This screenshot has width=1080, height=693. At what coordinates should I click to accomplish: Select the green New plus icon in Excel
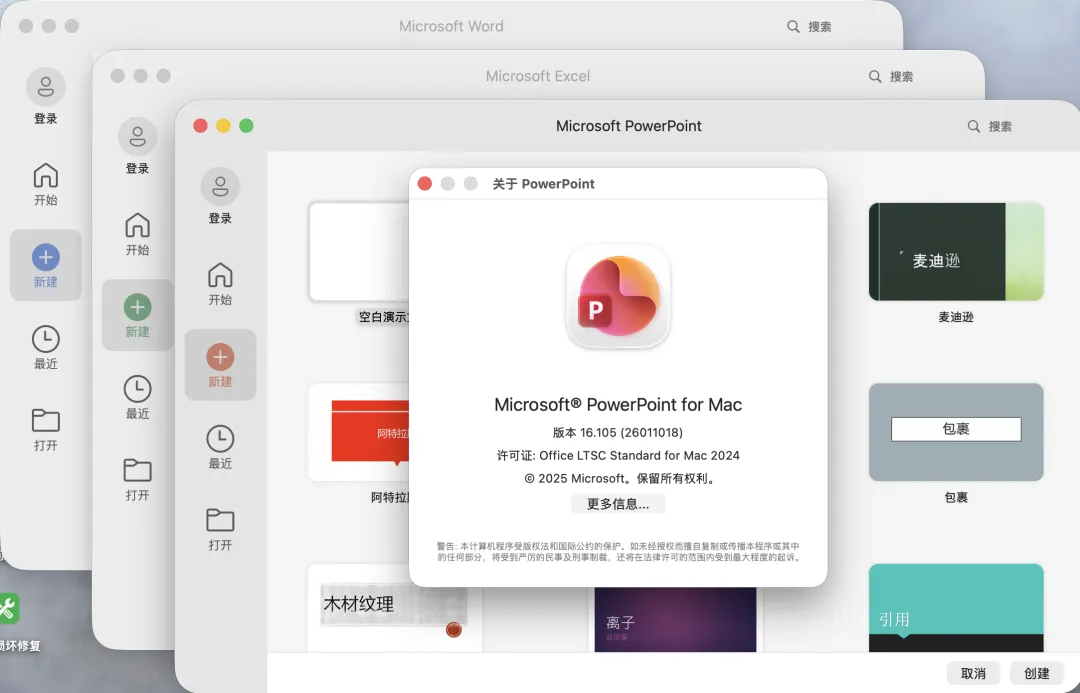click(137, 307)
